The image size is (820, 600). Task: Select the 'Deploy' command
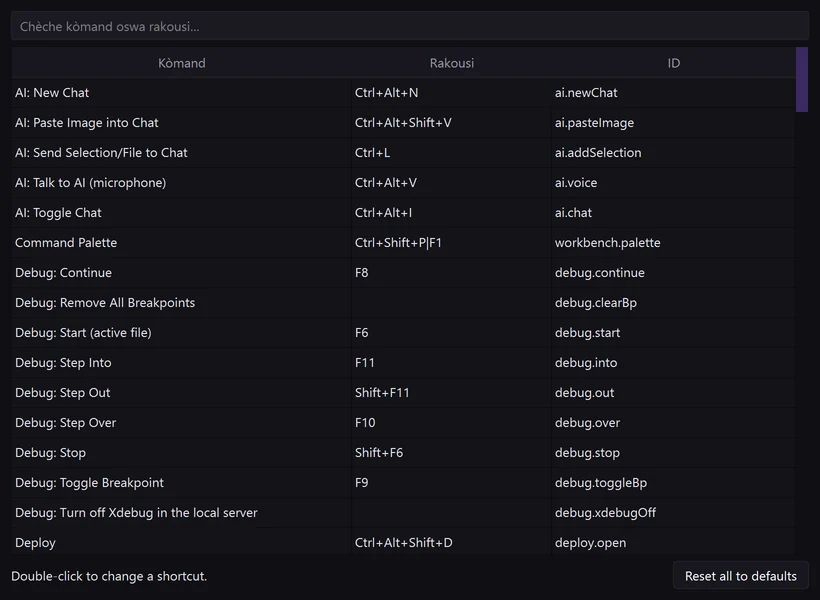pos(181,542)
